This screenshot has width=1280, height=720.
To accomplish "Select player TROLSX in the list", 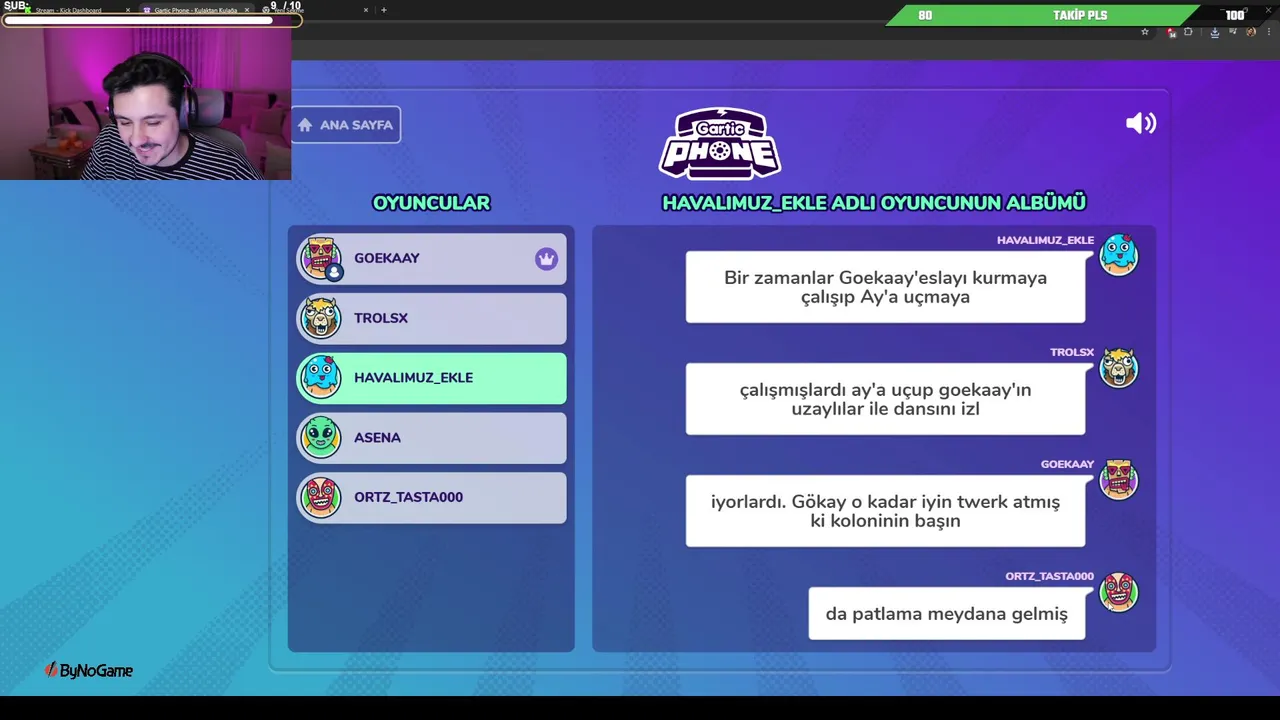I will click(x=431, y=318).
